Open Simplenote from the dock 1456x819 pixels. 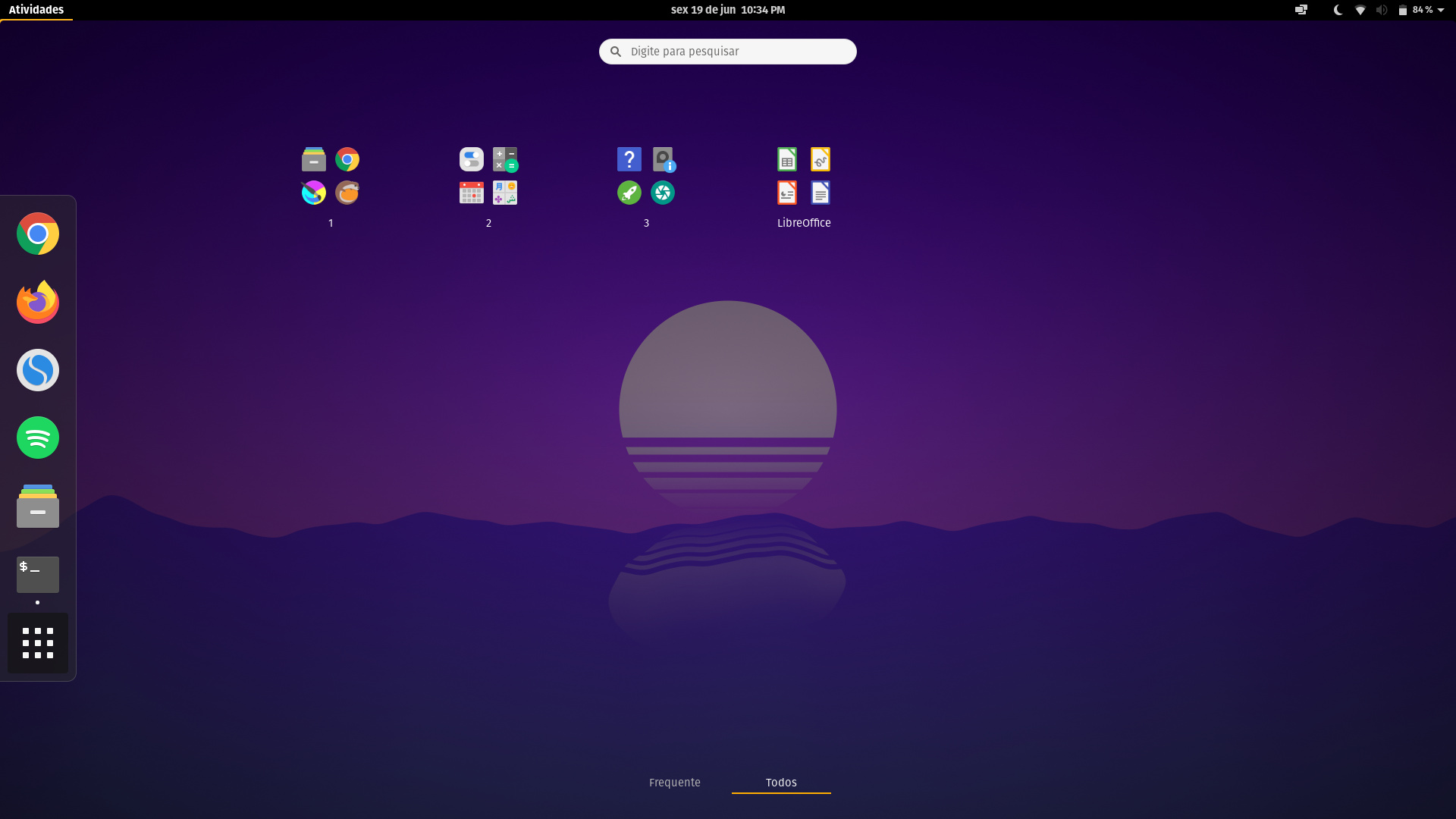coord(38,370)
